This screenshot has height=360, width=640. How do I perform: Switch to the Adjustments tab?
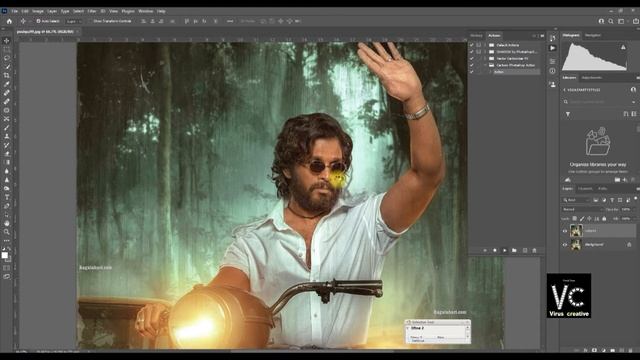coord(591,78)
